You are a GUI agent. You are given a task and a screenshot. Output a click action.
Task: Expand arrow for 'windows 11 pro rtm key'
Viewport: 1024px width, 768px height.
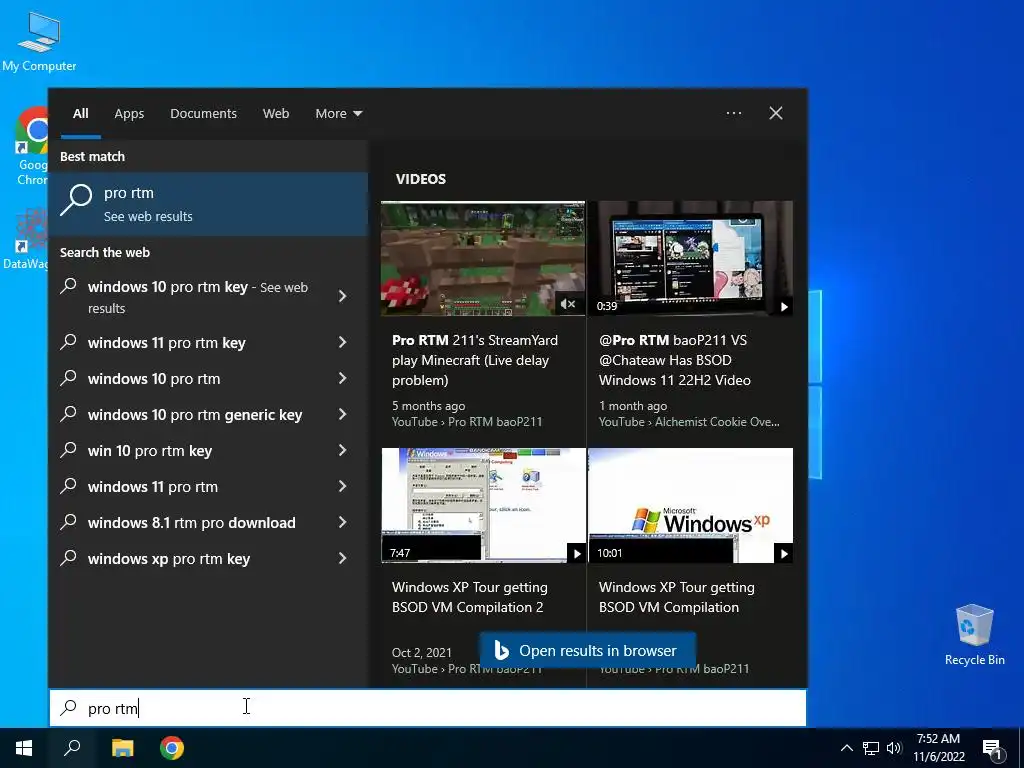point(343,342)
